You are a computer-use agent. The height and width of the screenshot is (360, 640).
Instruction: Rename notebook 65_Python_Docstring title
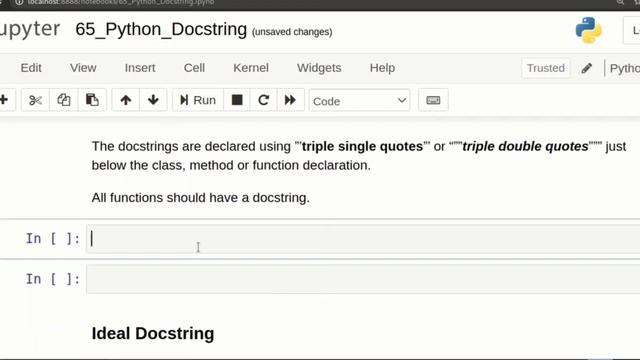click(161, 29)
